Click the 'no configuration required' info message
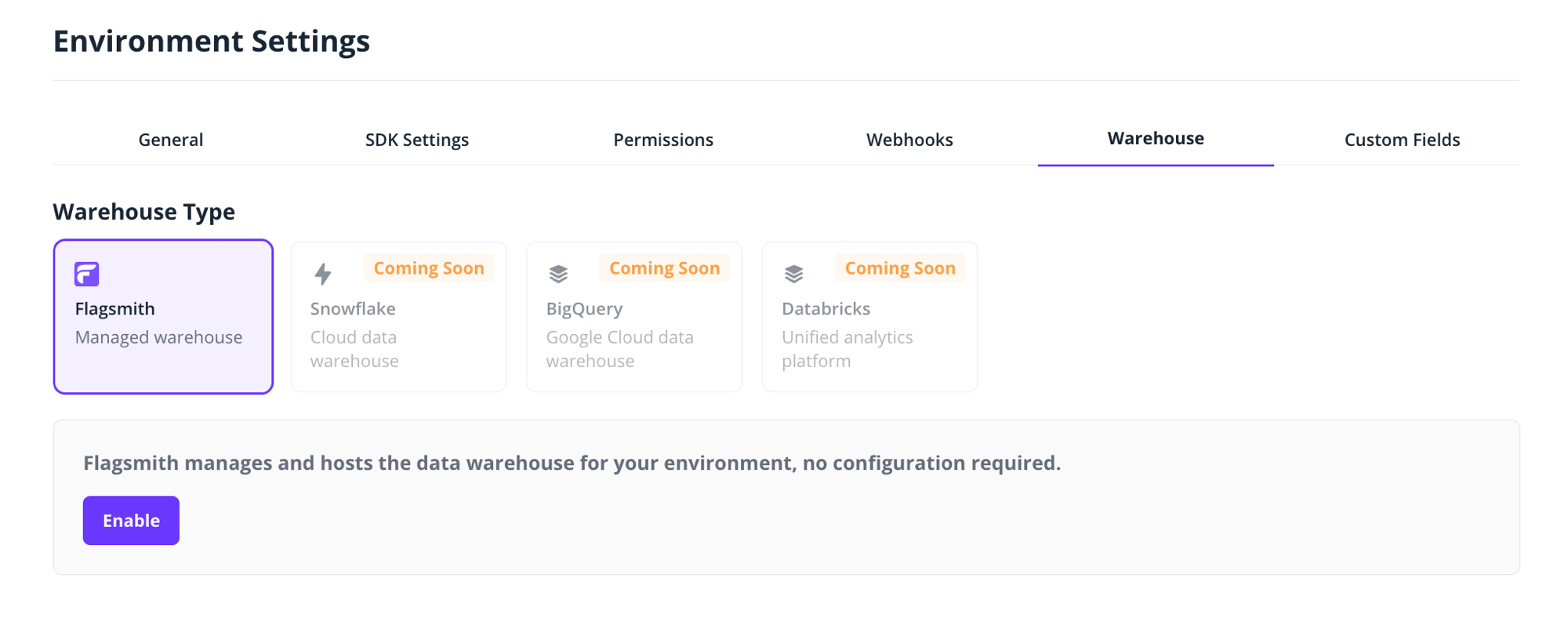The image size is (1568, 622). coord(572,463)
